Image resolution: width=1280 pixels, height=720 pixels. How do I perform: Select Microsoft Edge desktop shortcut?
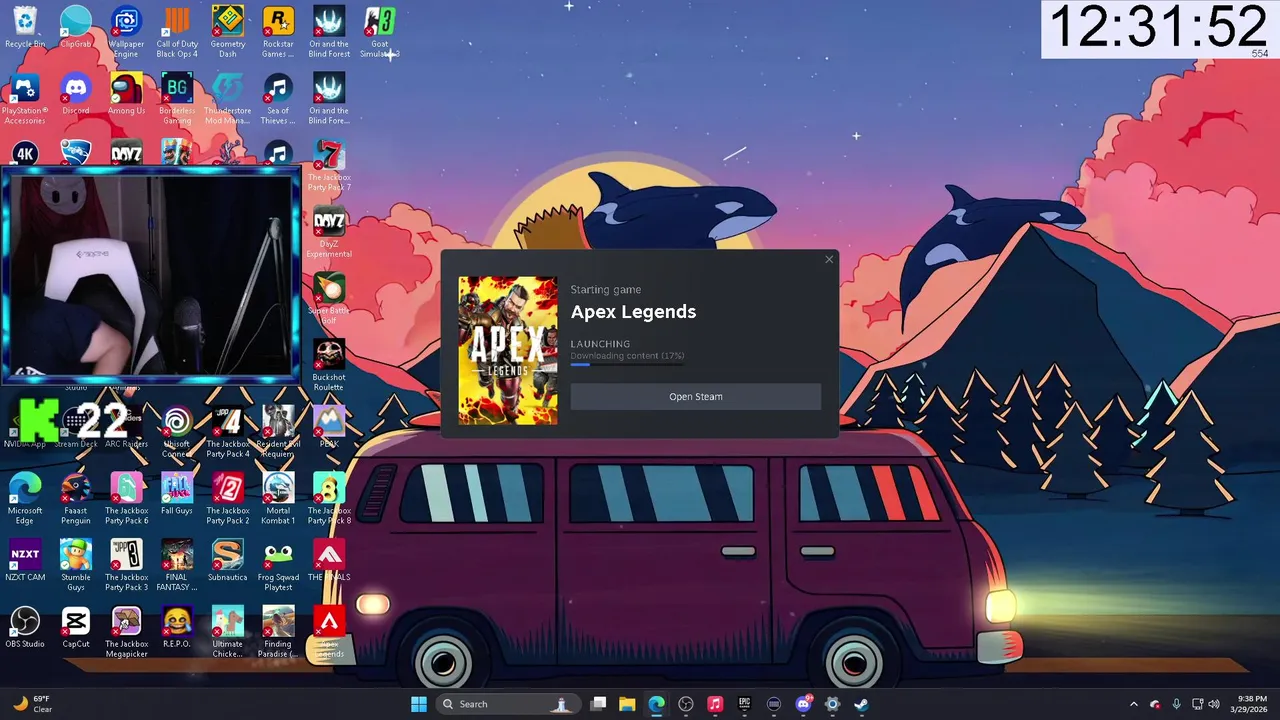(x=25, y=499)
